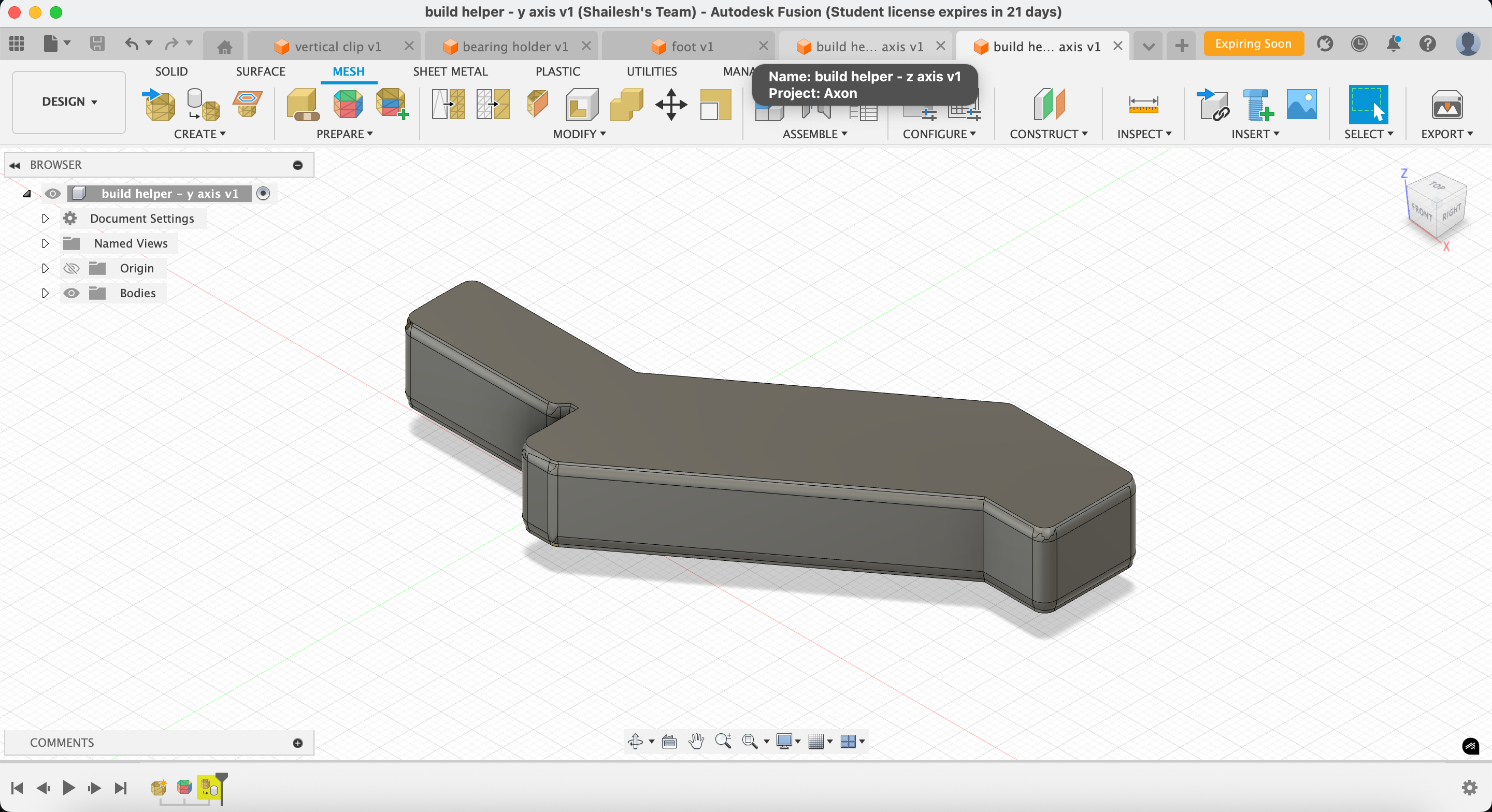Viewport: 1492px width, 812px height.
Task: Activate the build helper component radio button
Action: click(x=263, y=194)
